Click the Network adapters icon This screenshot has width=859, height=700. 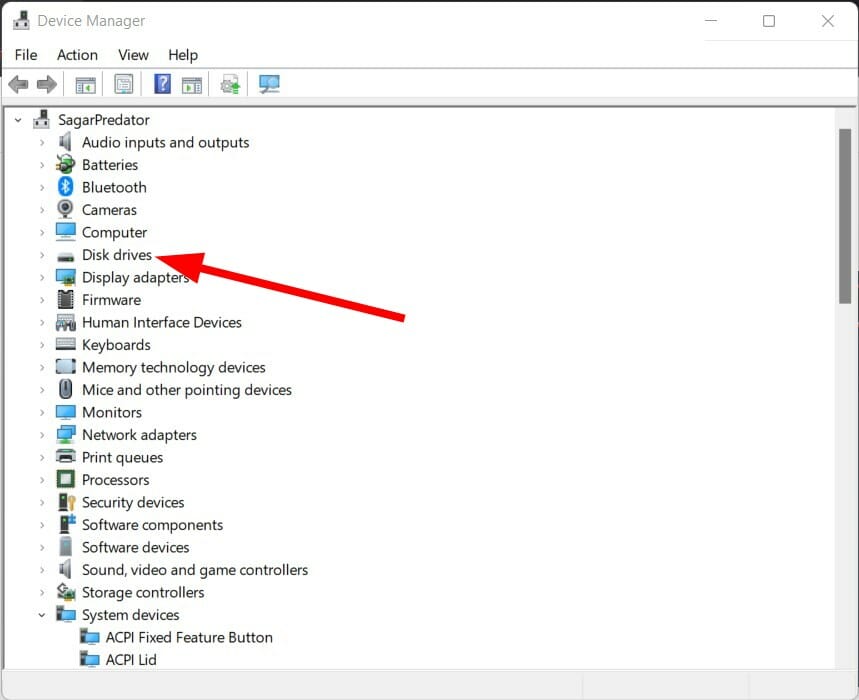(x=65, y=434)
